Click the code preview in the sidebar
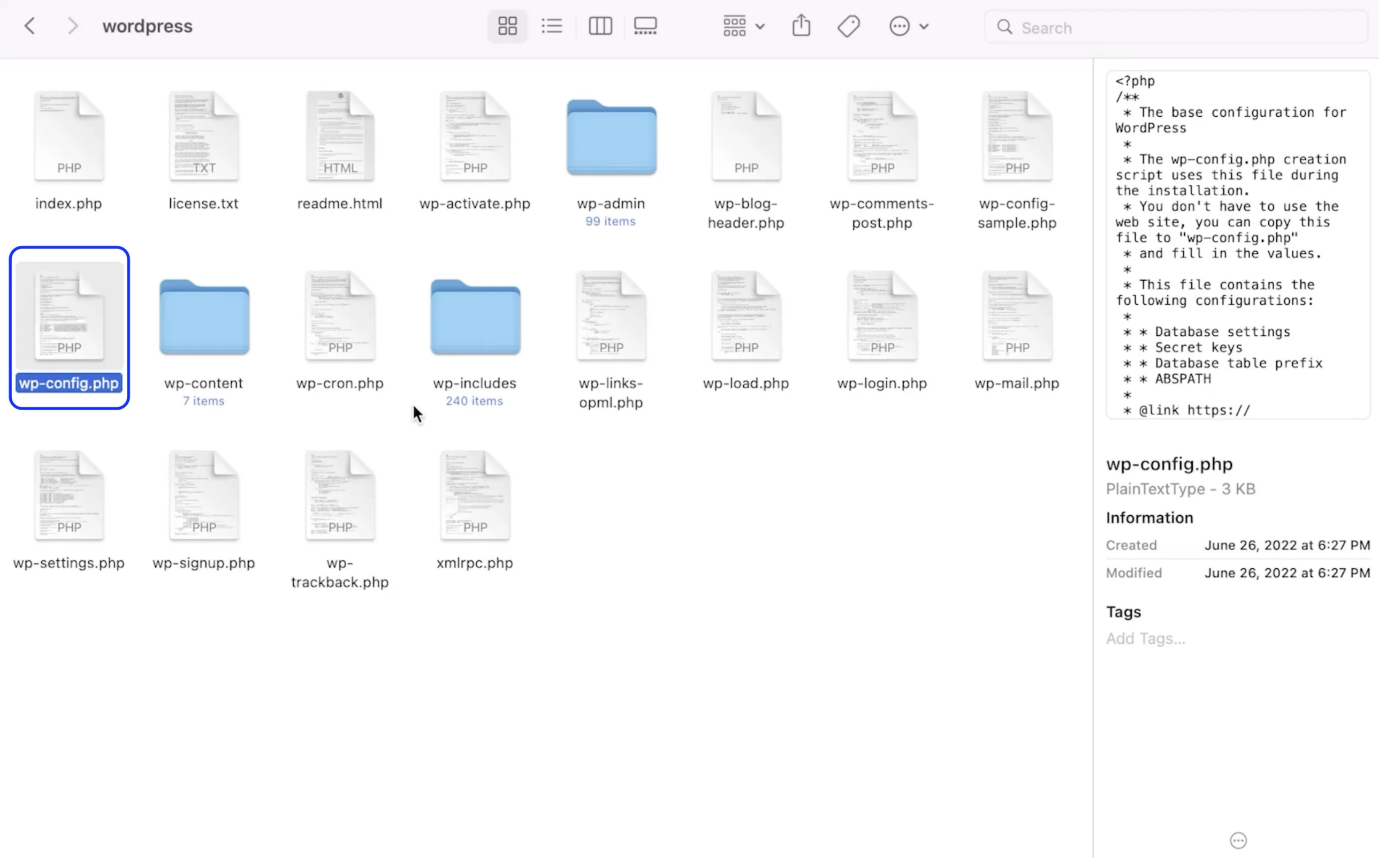Screen dimensions: 1379x858 1238,244
